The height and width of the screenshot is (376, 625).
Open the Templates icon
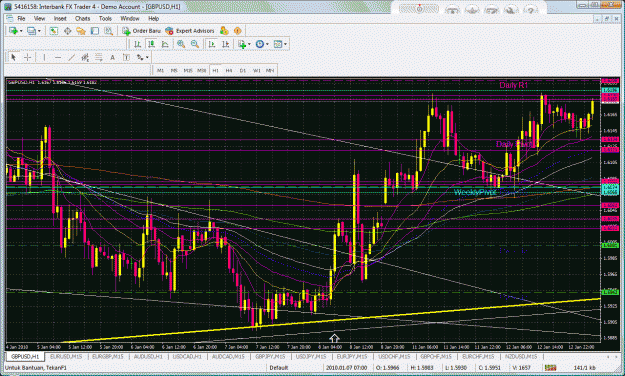pyautogui.click(x=278, y=44)
